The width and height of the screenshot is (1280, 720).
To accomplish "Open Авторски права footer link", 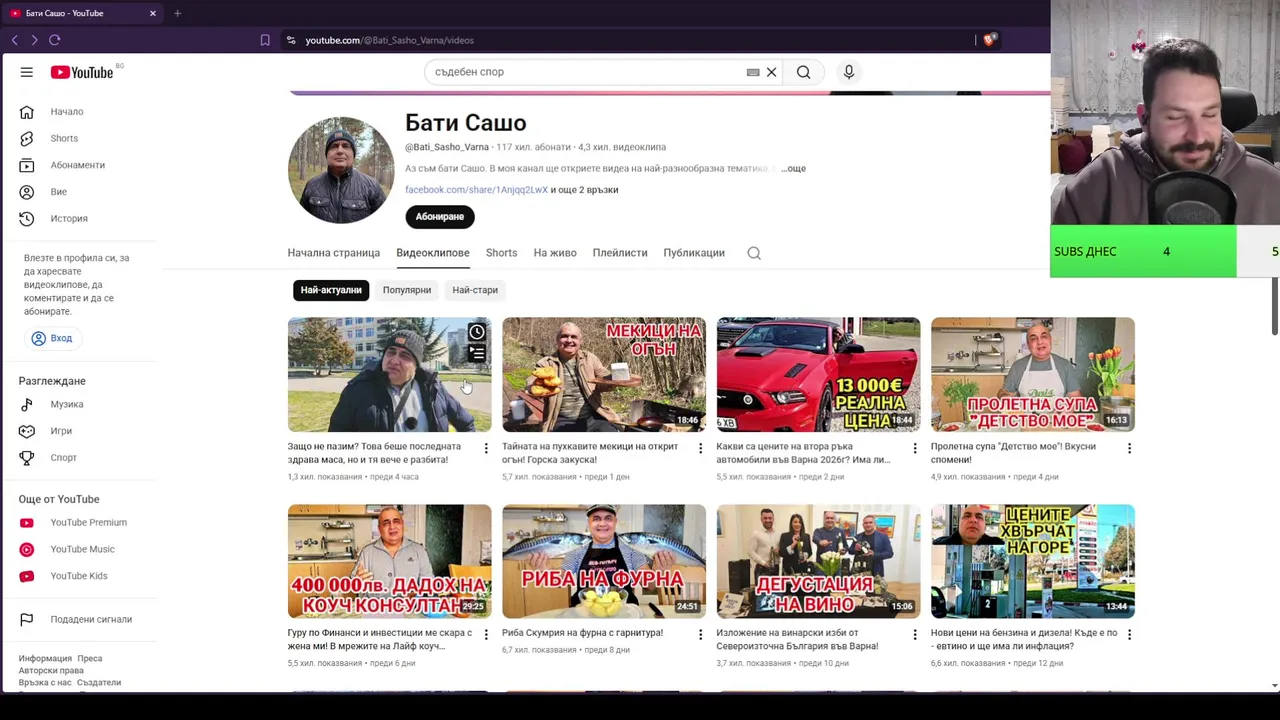I will coord(51,671).
